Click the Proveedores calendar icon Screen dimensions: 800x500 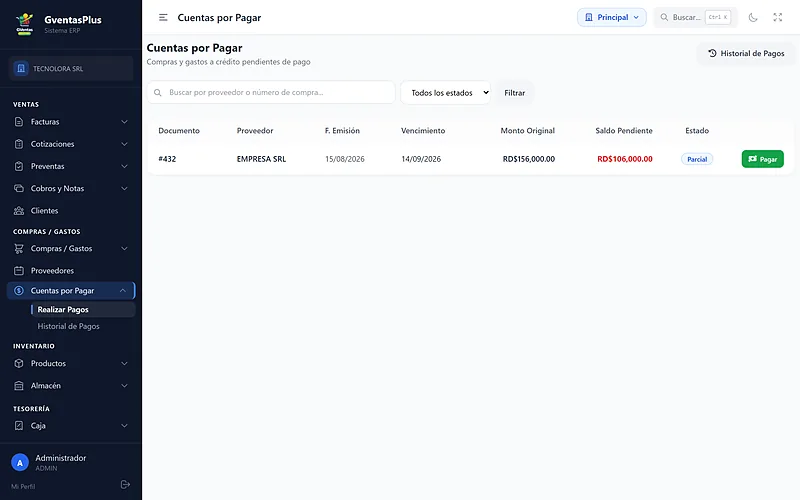click(19, 270)
